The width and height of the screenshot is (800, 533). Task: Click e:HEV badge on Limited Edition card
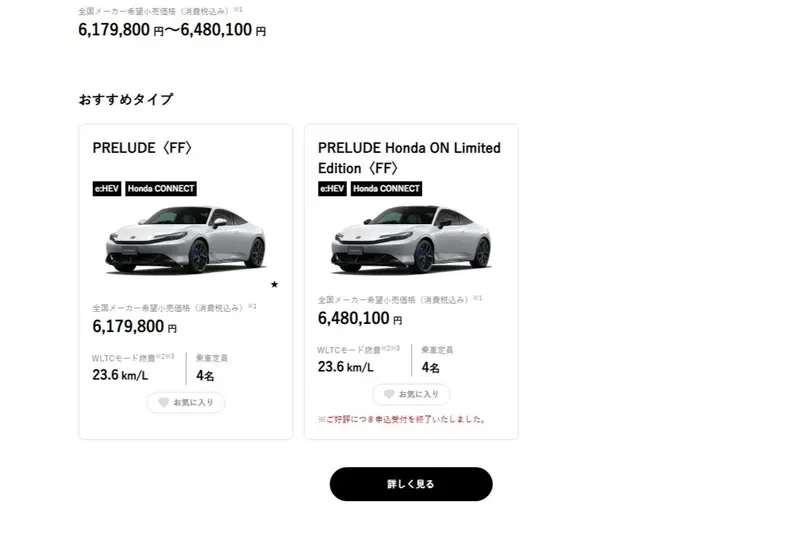coord(333,188)
